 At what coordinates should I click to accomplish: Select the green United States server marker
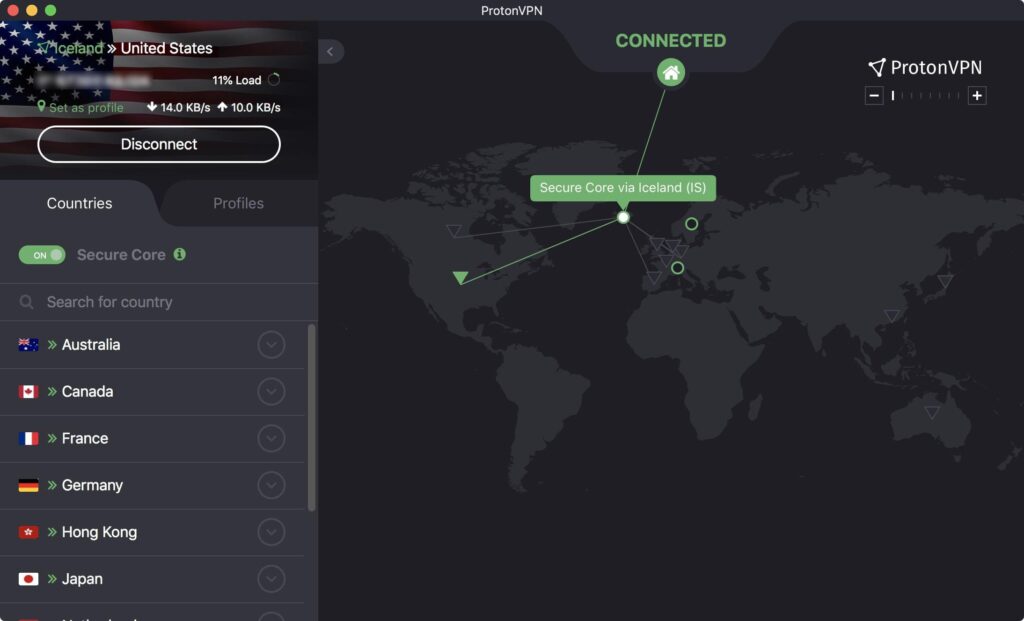point(460,278)
